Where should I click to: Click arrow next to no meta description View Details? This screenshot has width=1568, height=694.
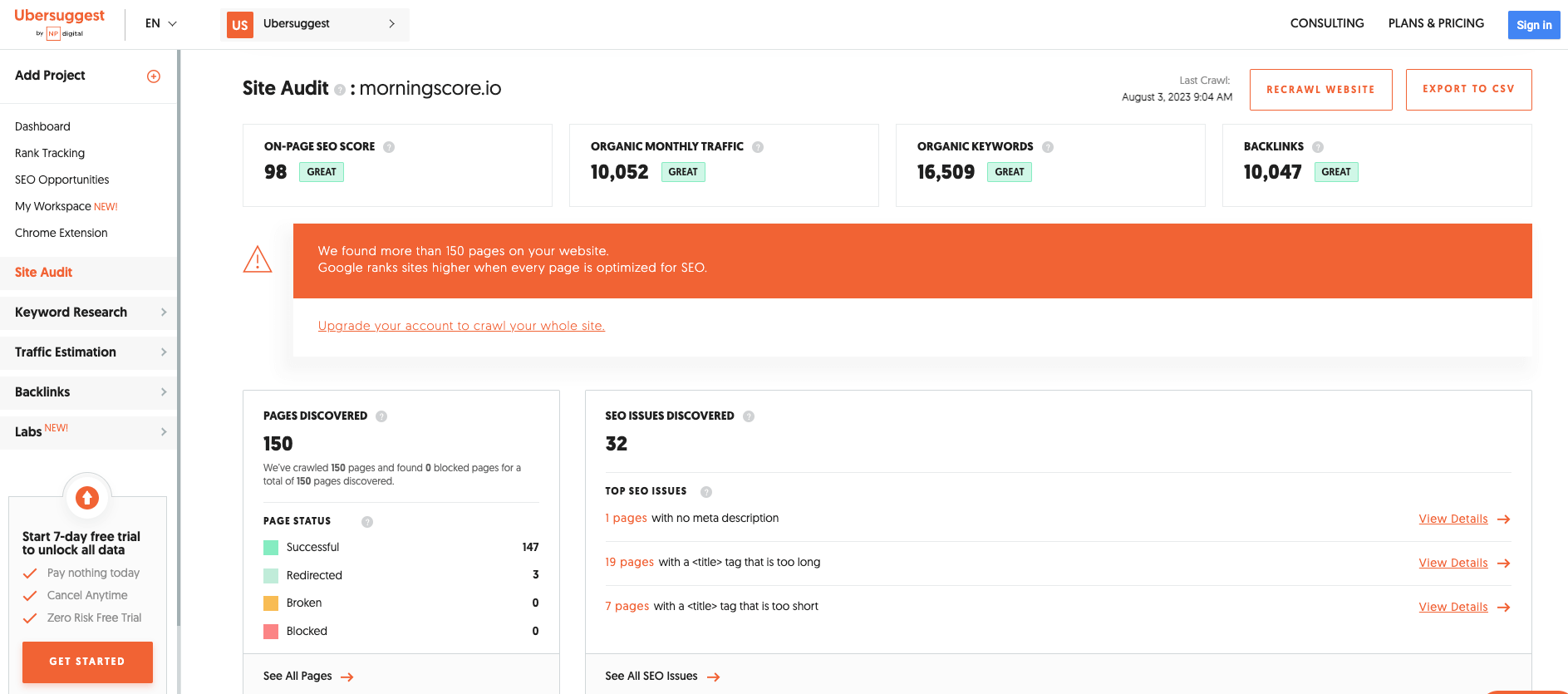click(1504, 519)
